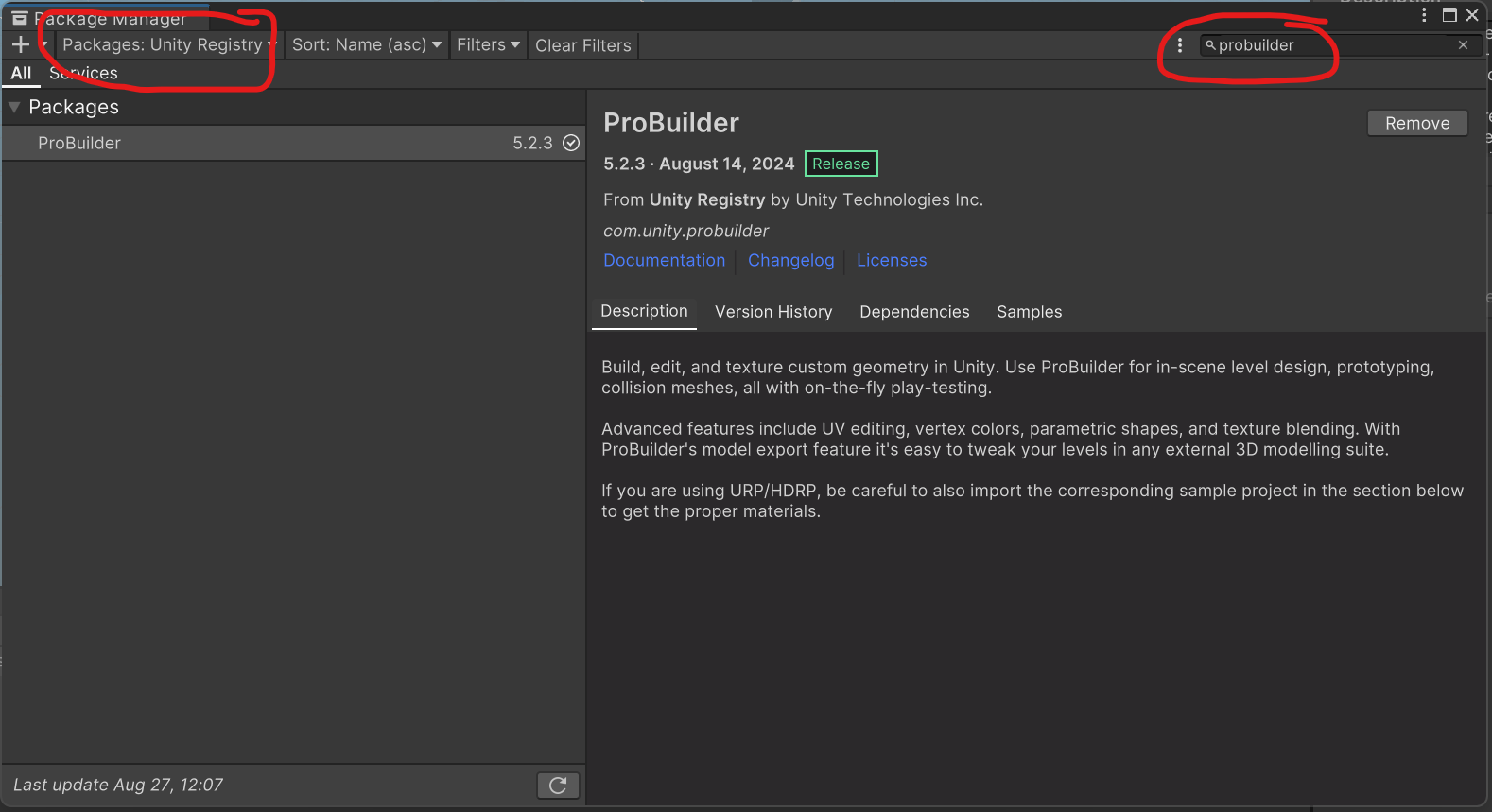Click the installed checkmark icon on ProBuilder

(571, 143)
